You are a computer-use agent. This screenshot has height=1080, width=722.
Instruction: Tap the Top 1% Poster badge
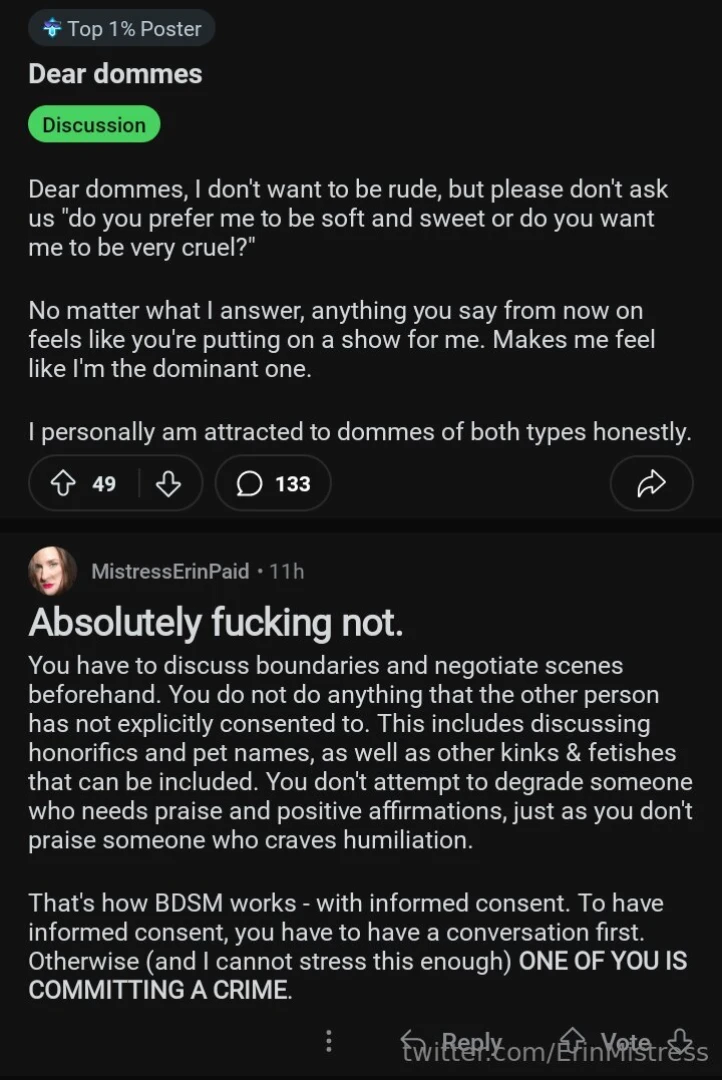pyautogui.click(x=121, y=29)
